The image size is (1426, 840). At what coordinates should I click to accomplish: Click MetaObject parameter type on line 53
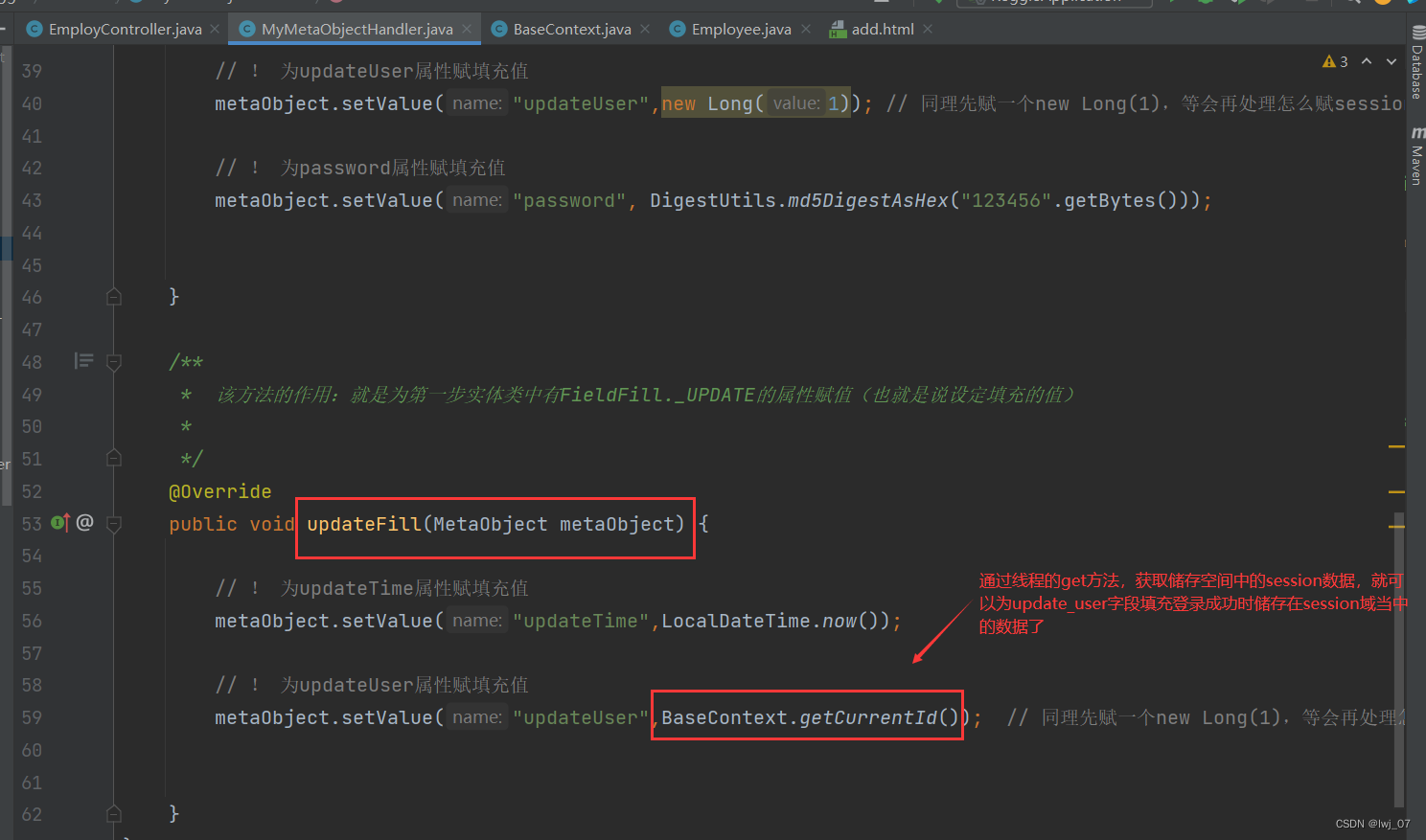(491, 524)
